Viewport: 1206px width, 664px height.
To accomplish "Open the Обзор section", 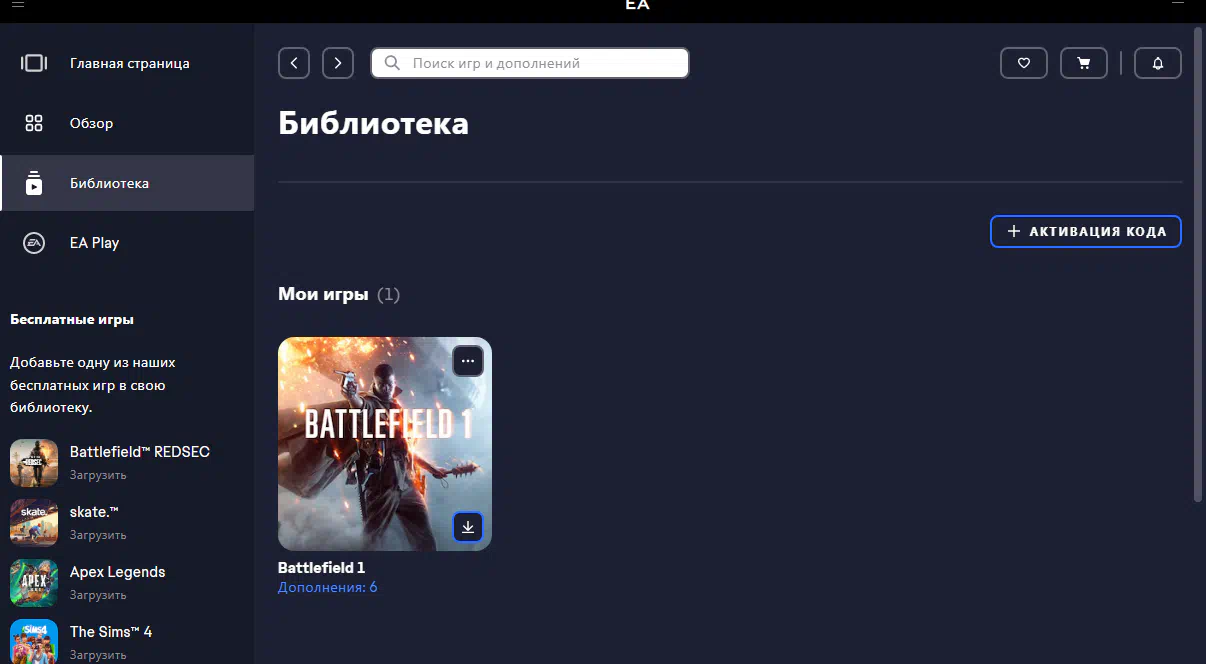I will point(91,123).
